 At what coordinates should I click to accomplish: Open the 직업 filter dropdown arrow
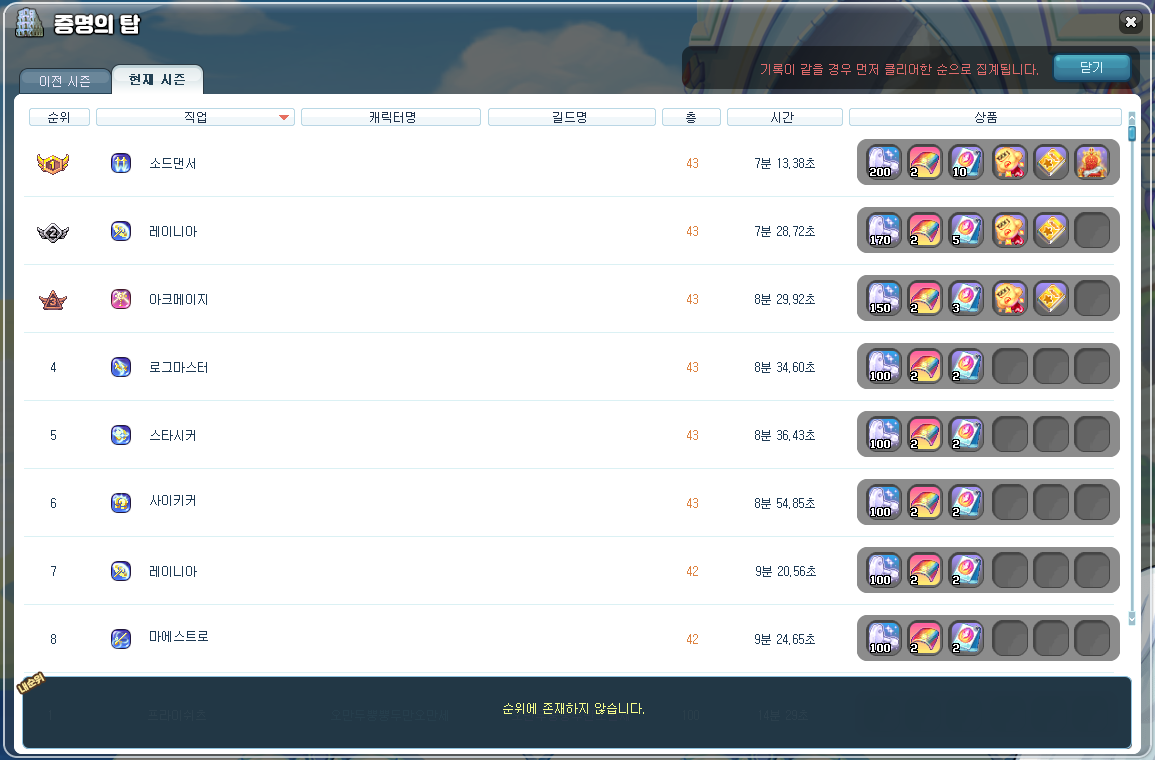tap(284, 118)
